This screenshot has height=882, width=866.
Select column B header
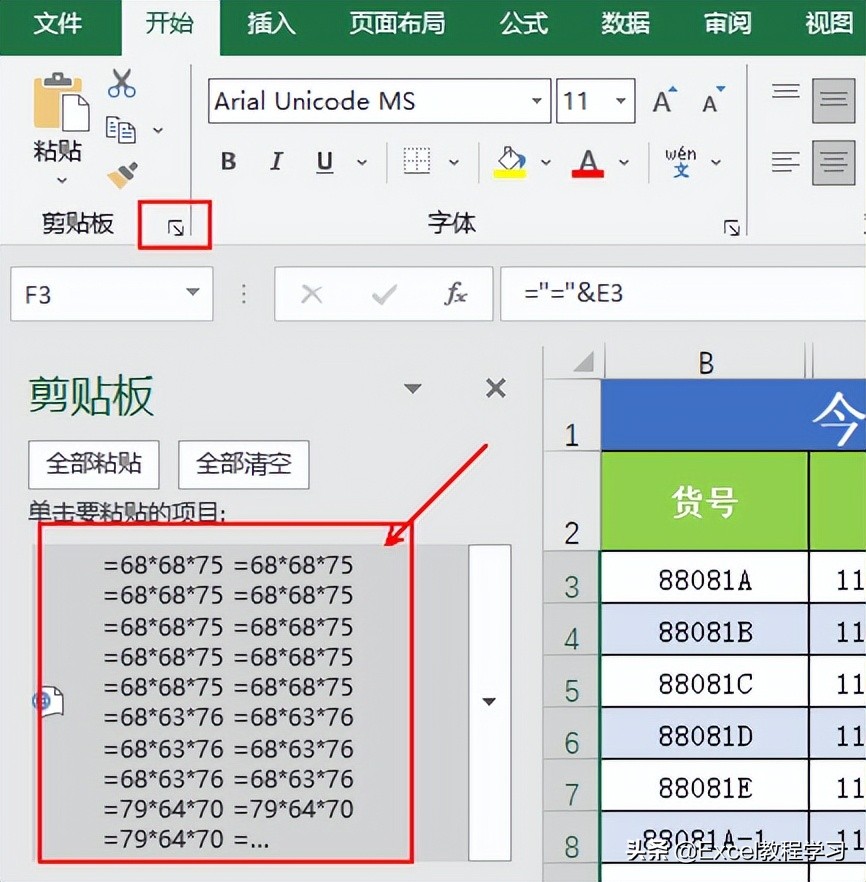click(706, 362)
